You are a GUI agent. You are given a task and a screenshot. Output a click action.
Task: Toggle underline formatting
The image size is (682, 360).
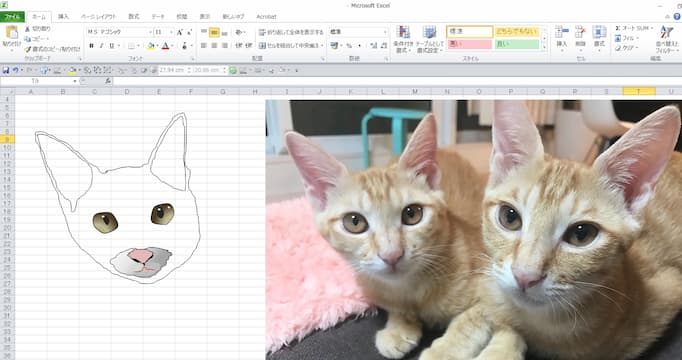point(111,46)
